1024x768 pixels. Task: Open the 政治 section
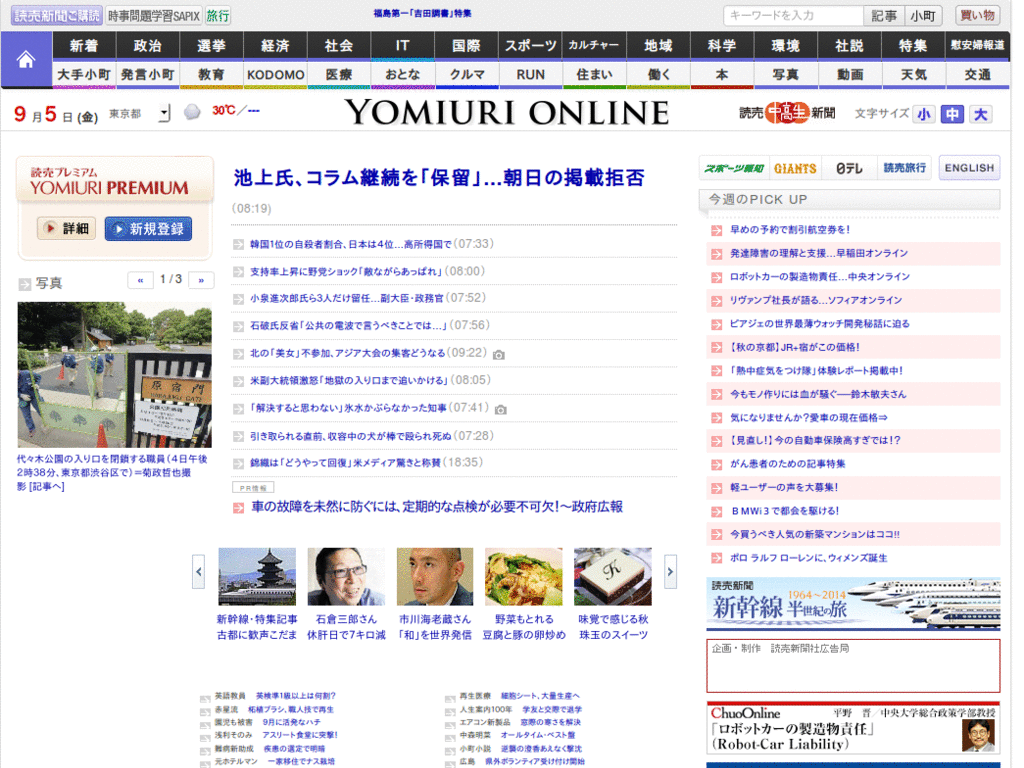[148, 46]
